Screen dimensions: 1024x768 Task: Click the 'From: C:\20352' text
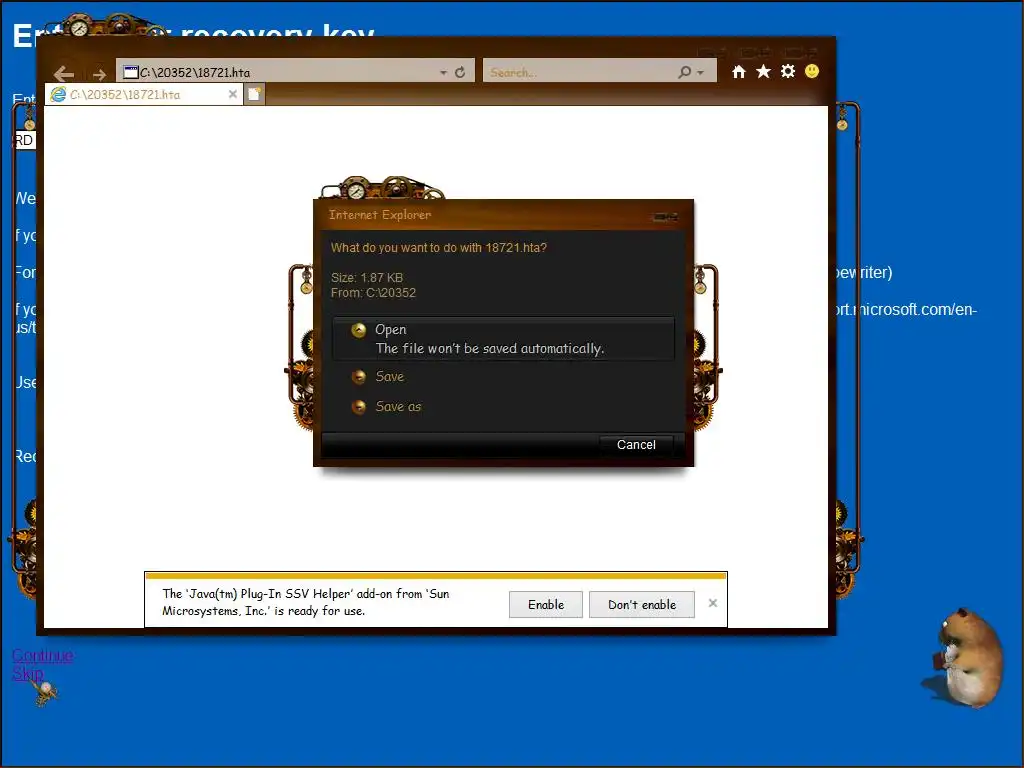pos(373,293)
